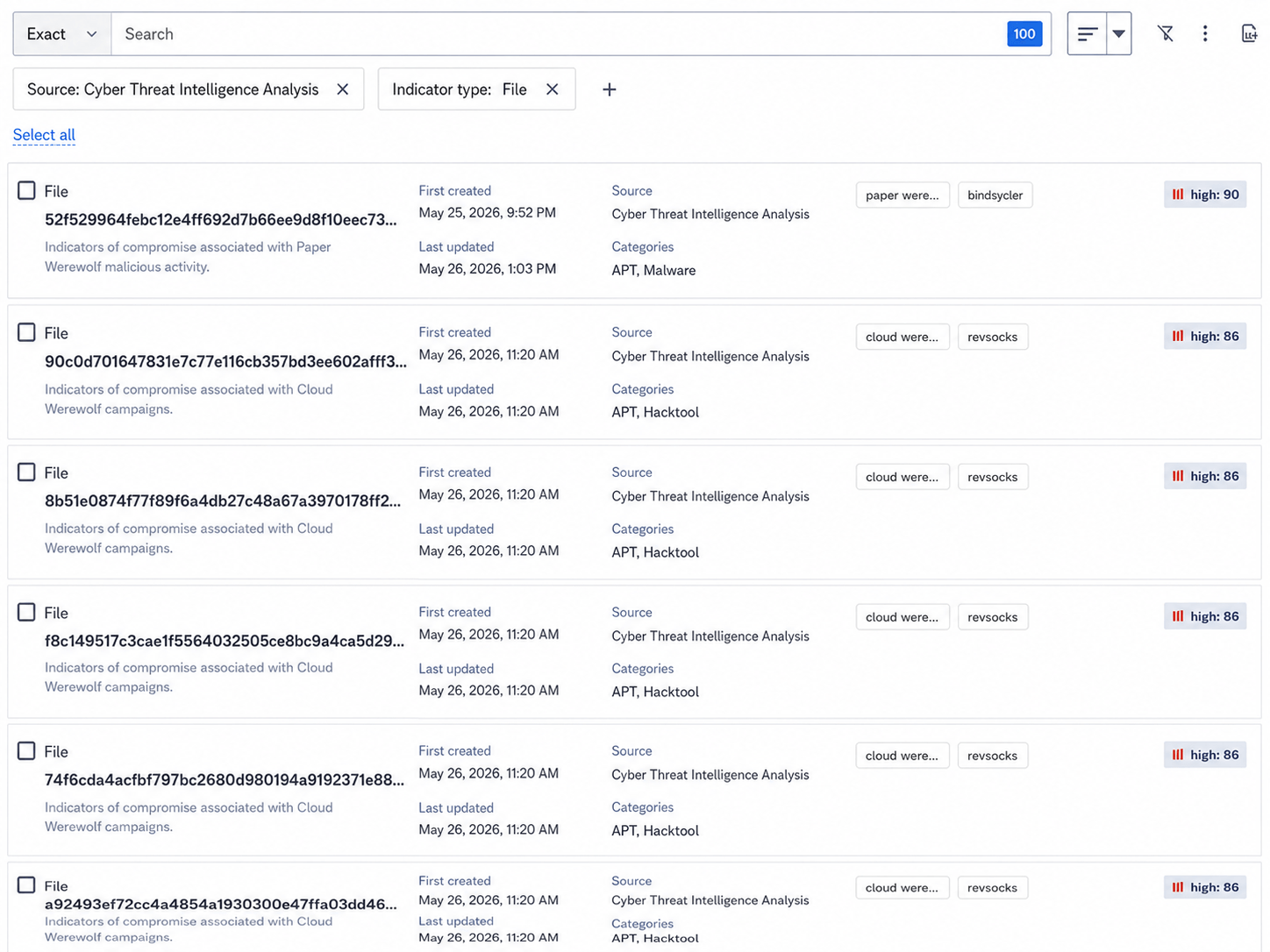Open indicator 8b51e0874f77f89f6a4db27c48a67a3970178ff2...
Screen dimensions: 1270x952
coord(223,501)
